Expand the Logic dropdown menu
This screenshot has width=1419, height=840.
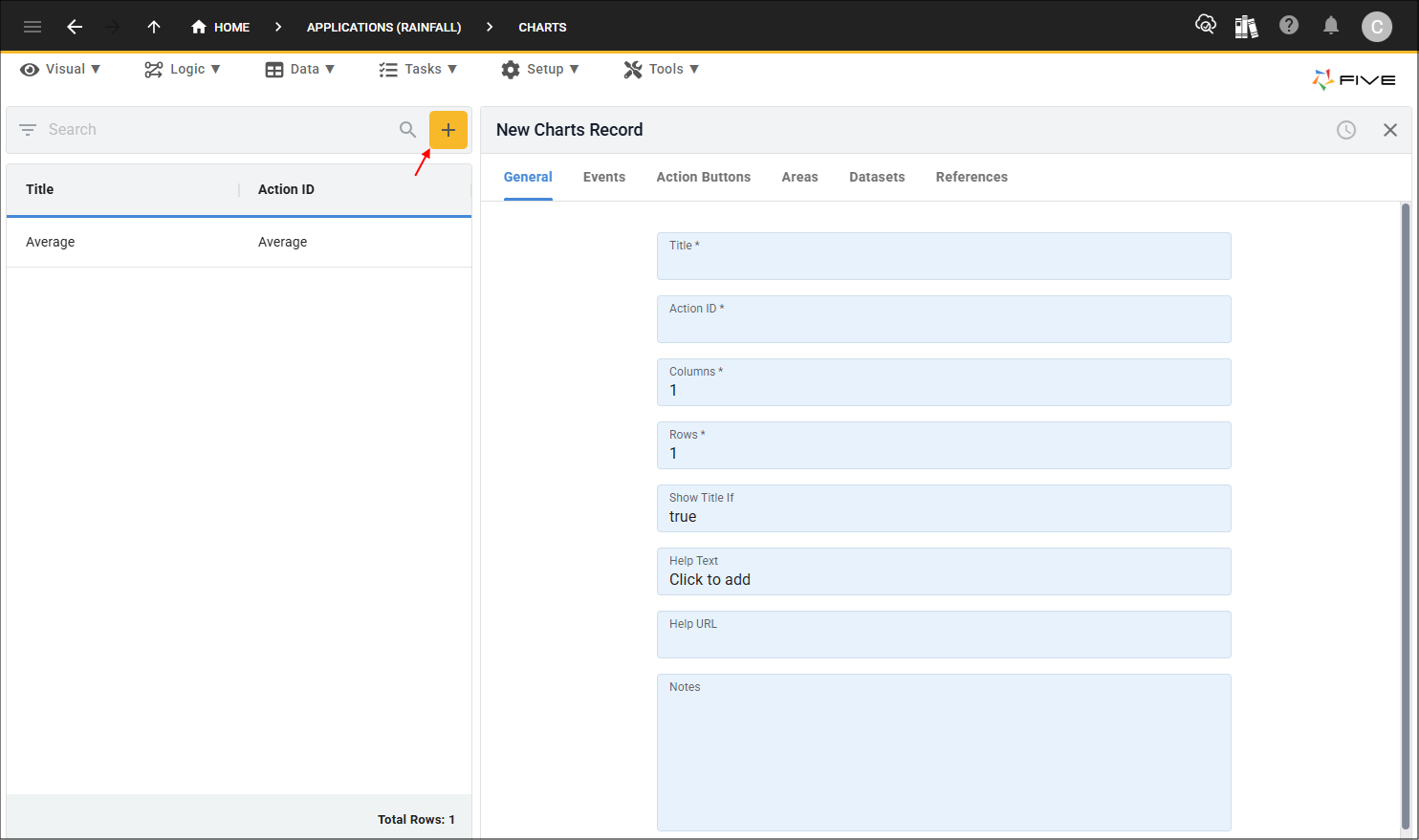183,69
